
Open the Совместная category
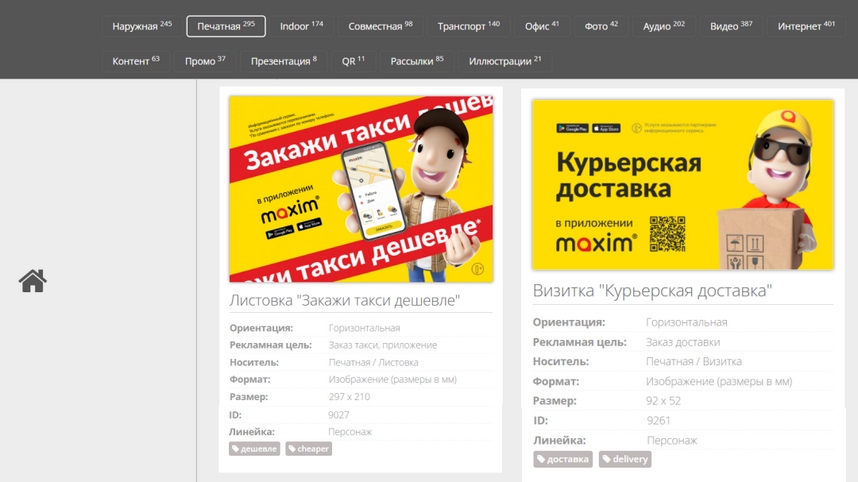tap(380, 26)
